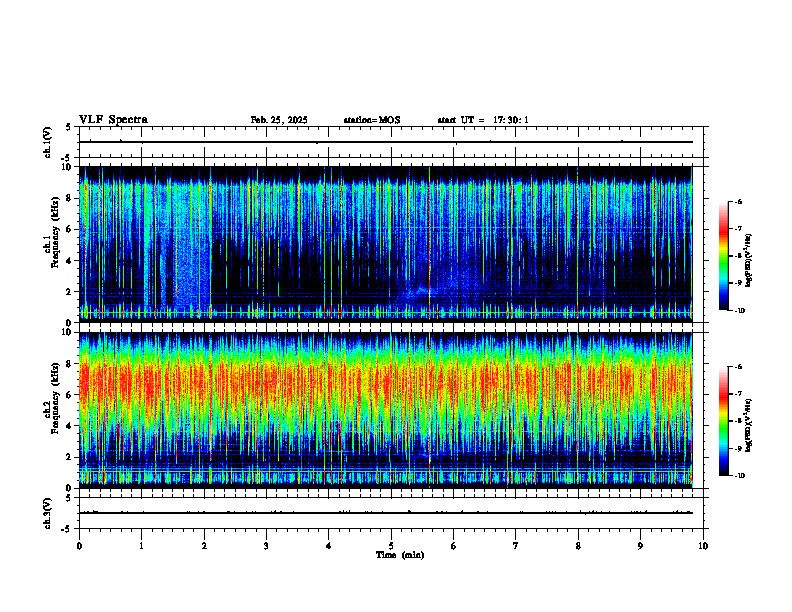Click the "-6" label on ch.1 color bar
792x612 pixels.
coord(738,201)
